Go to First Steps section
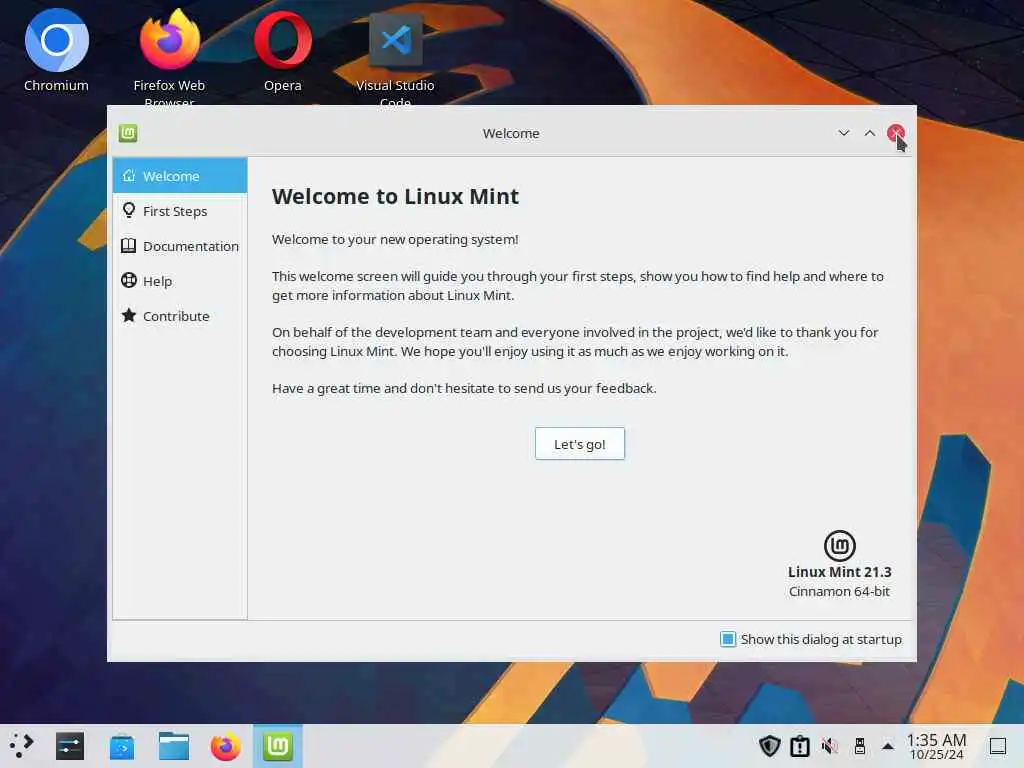Image resolution: width=1024 pixels, height=768 pixels. click(180, 211)
